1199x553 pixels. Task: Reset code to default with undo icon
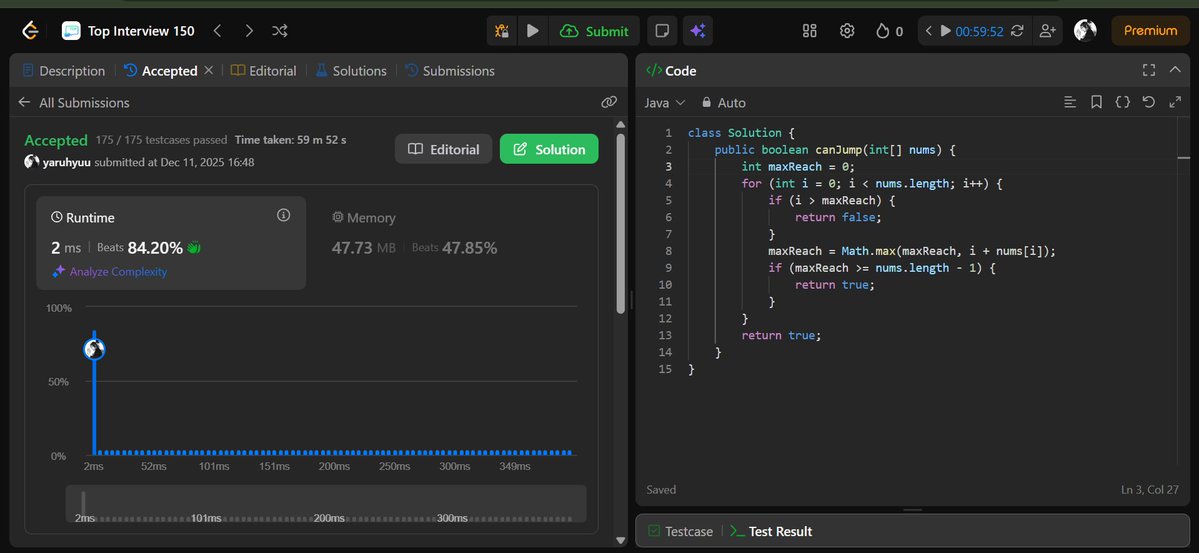click(x=1149, y=102)
